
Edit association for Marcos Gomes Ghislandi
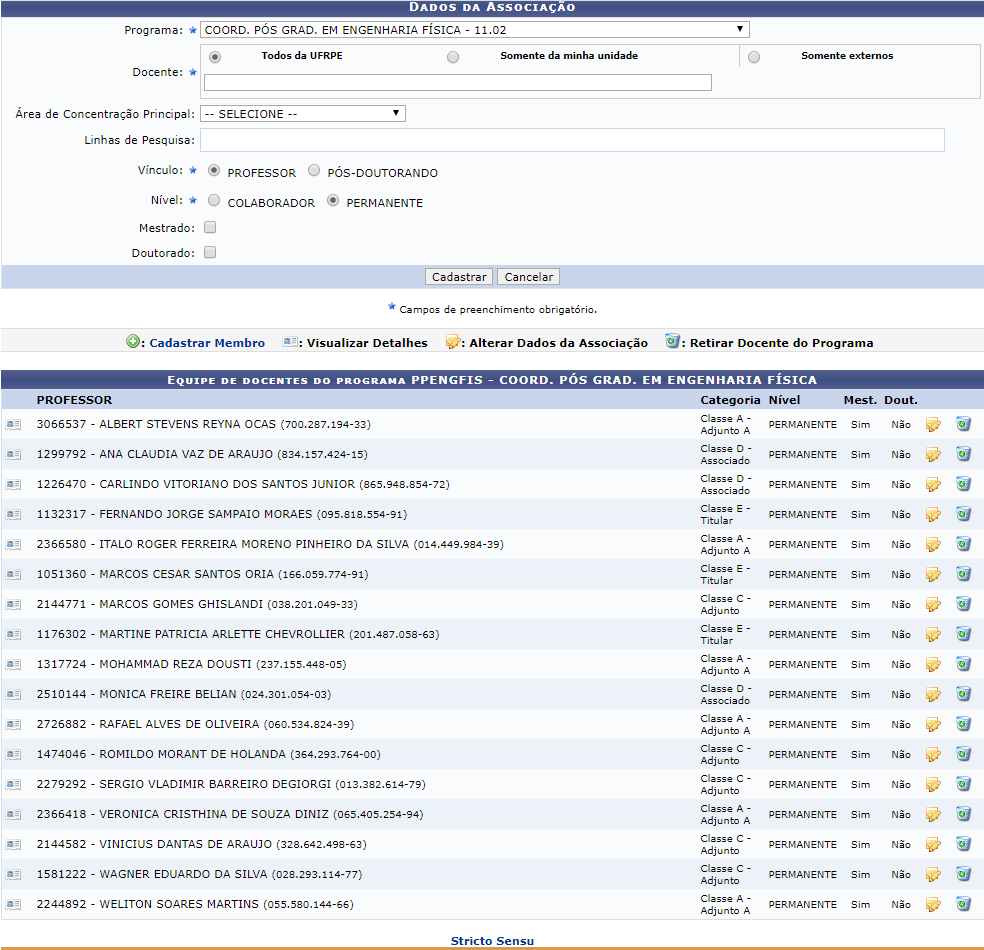(x=933, y=605)
